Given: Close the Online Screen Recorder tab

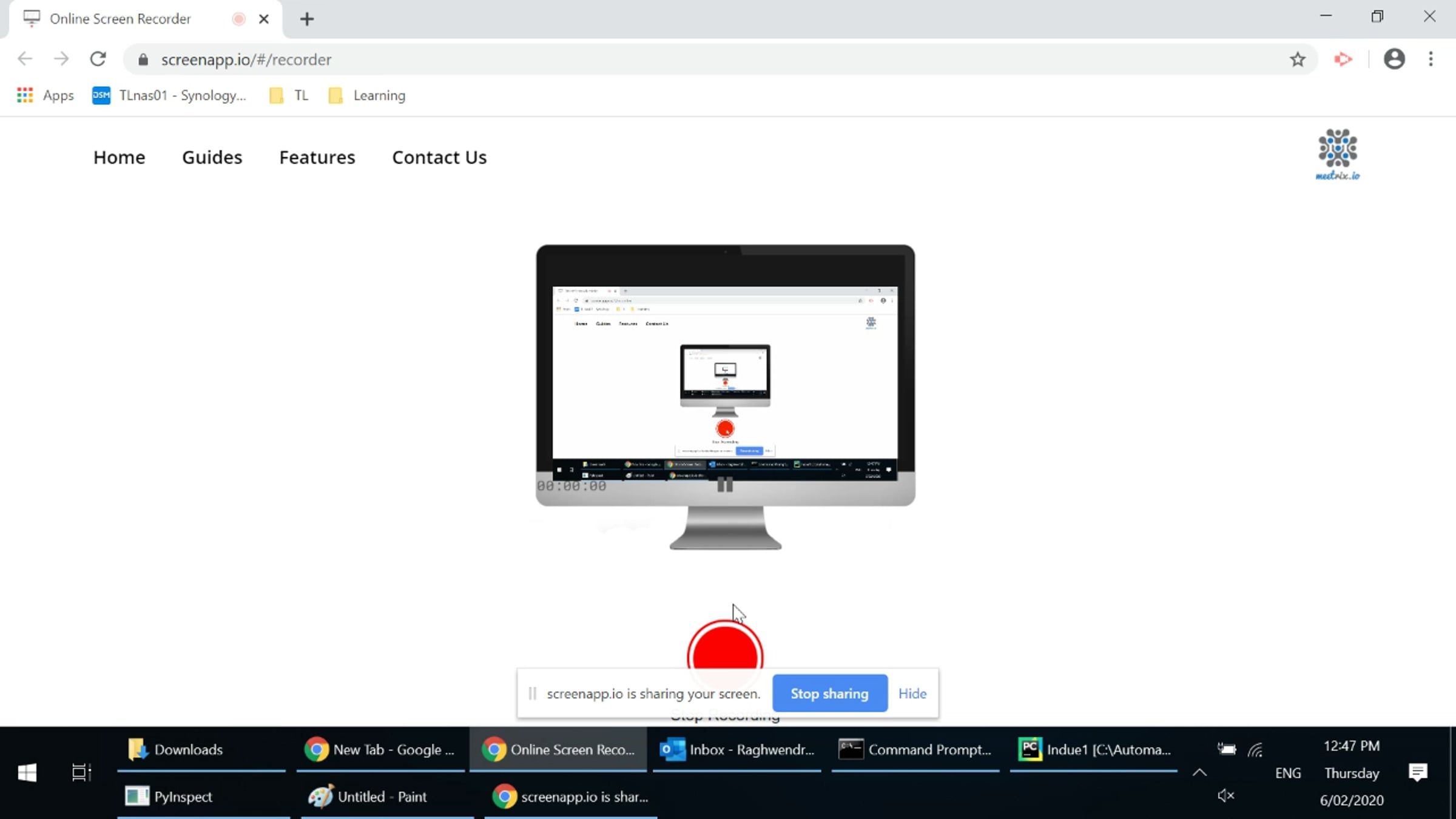Looking at the screenshot, I should pyautogui.click(x=263, y=19).
